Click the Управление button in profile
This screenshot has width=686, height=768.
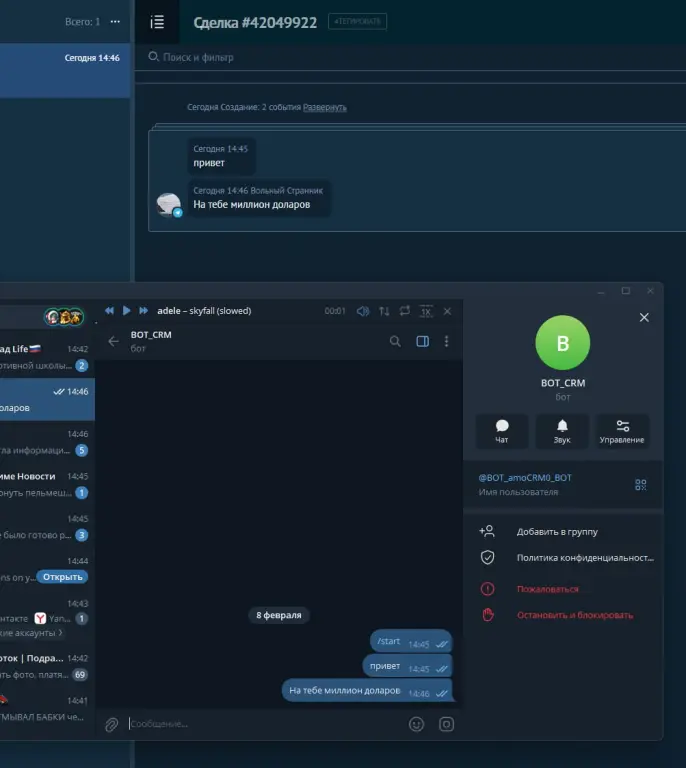click(x=622, y=431)
